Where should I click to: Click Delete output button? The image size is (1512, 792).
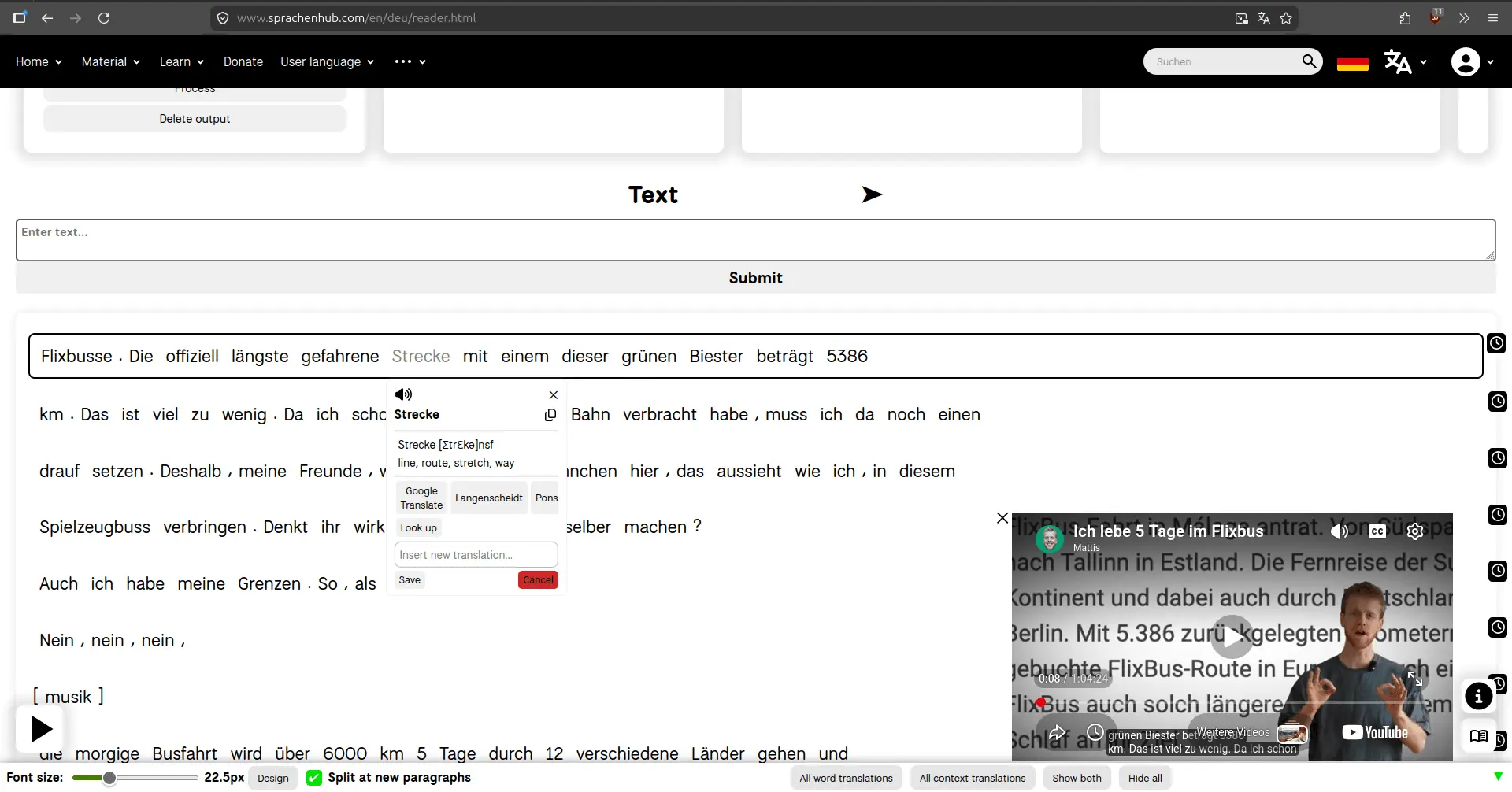click(195, 119)
